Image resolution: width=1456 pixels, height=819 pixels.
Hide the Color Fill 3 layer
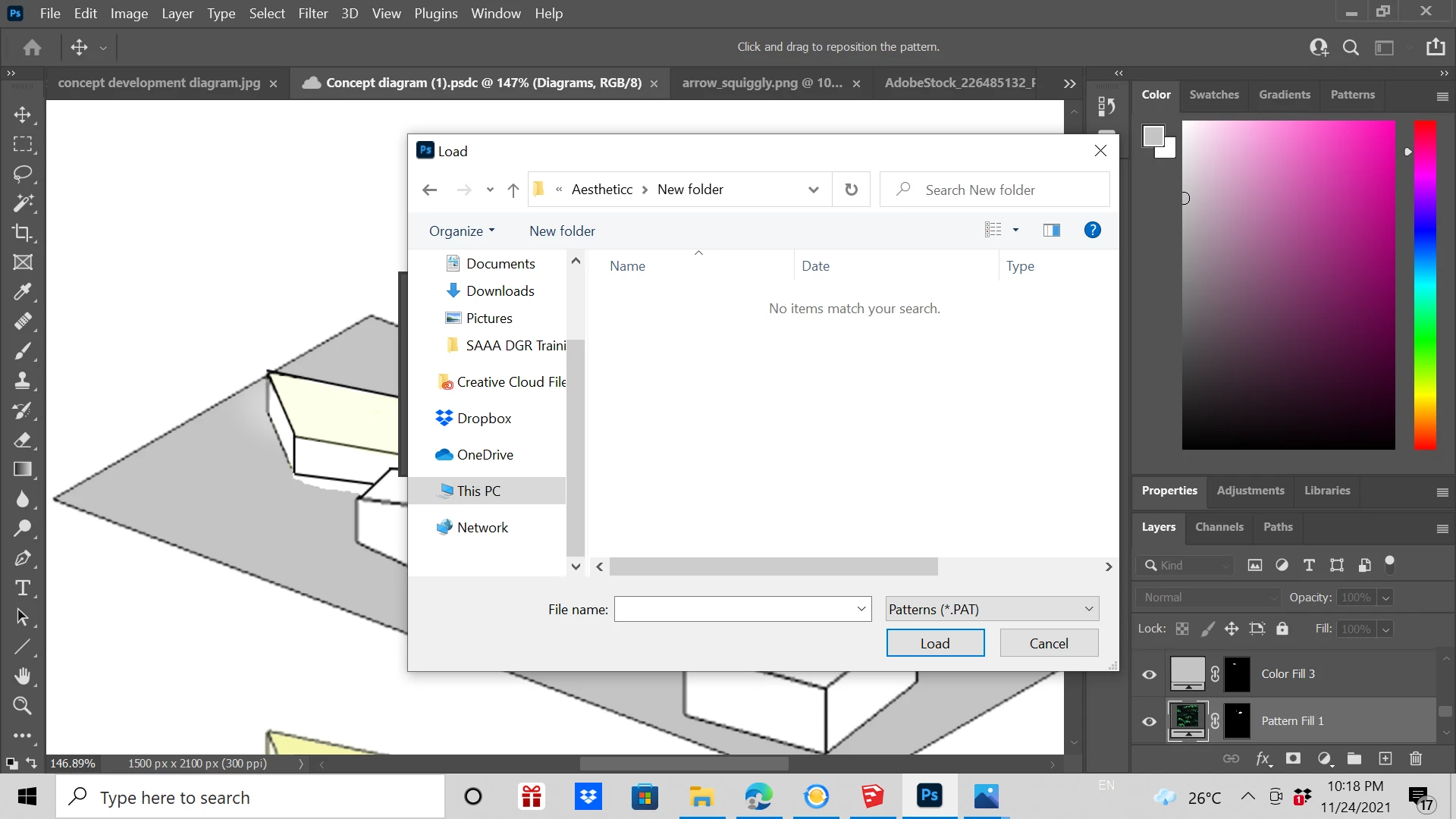click(1149, 674)
